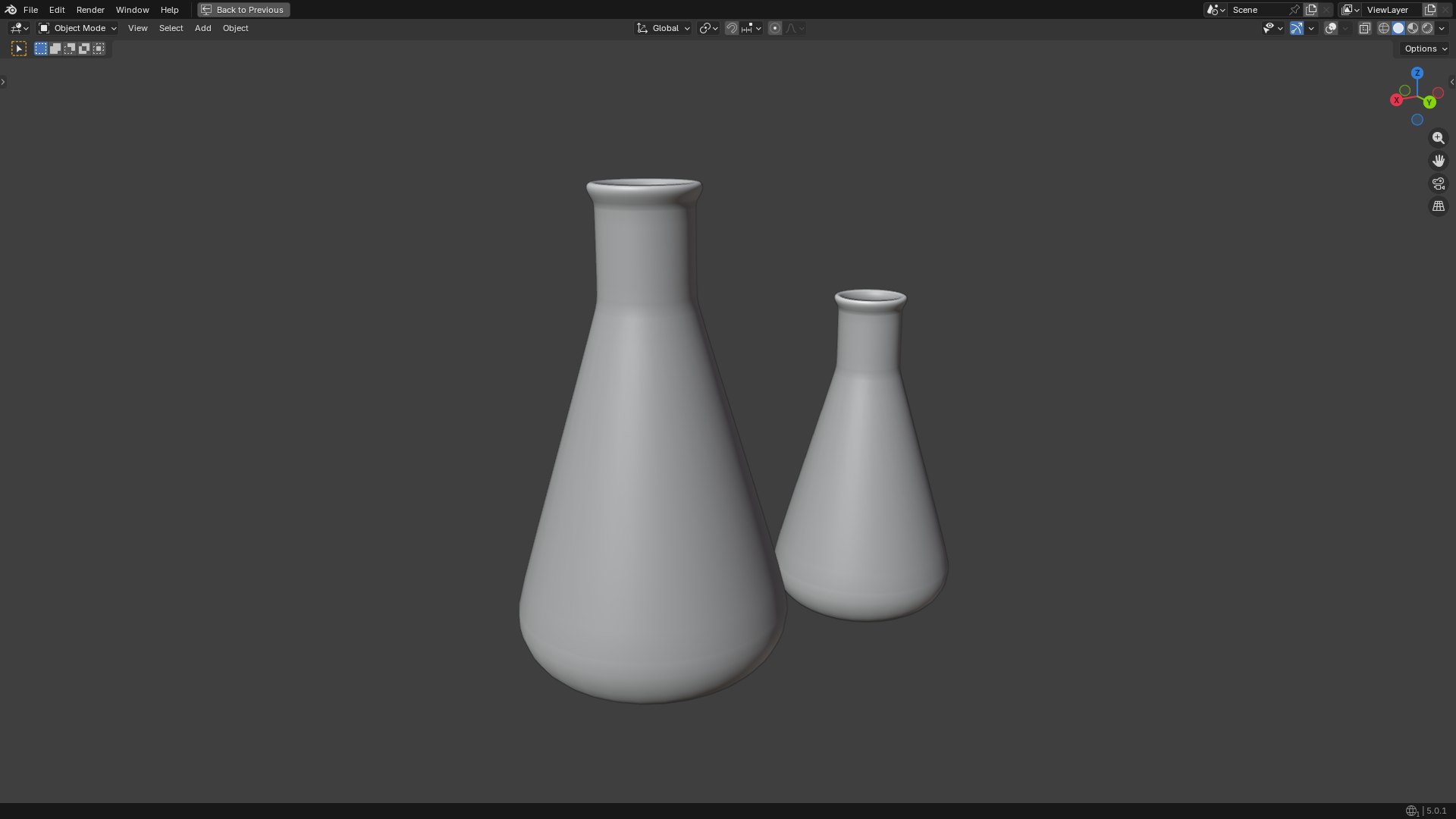
Task: Click the Y axis on navigation gizmo
Action: pyautogui.click(x=1429, y=102)
